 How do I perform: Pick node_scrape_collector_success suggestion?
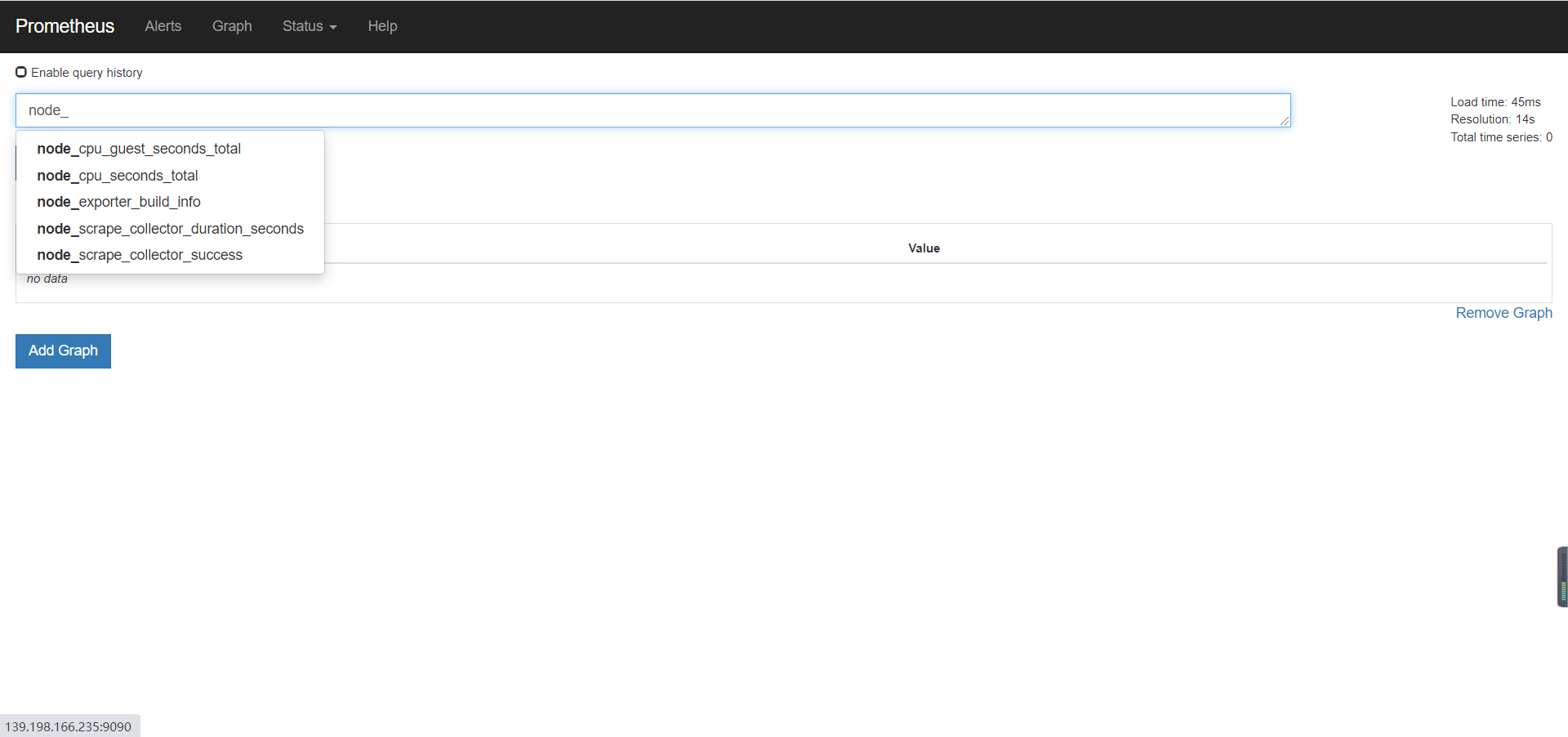[x=170, y=255]
